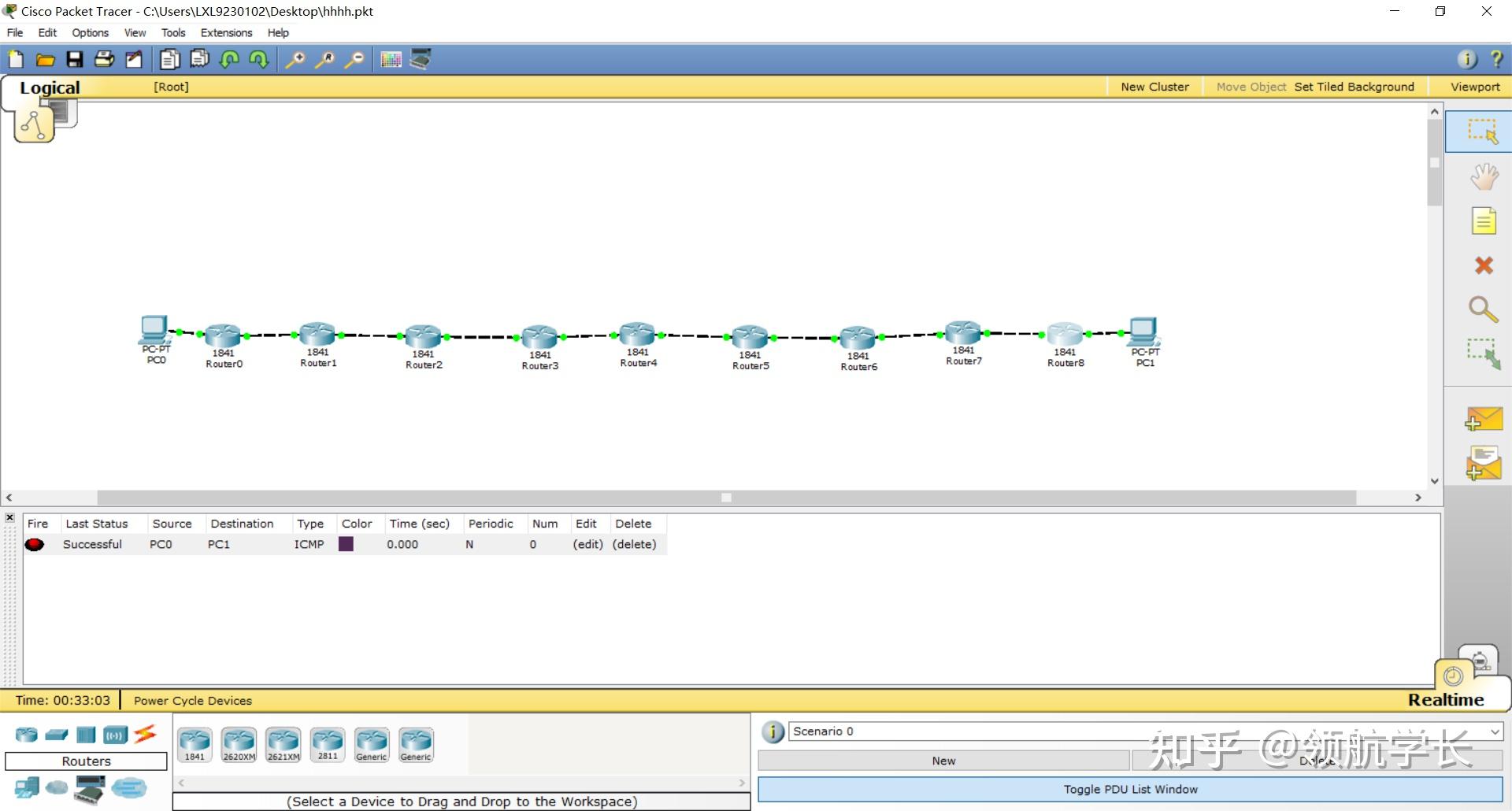This screenshot has height=811, width=1512.
Task: Open the Drawing Palette icon
Action: [x=391, y=59]
